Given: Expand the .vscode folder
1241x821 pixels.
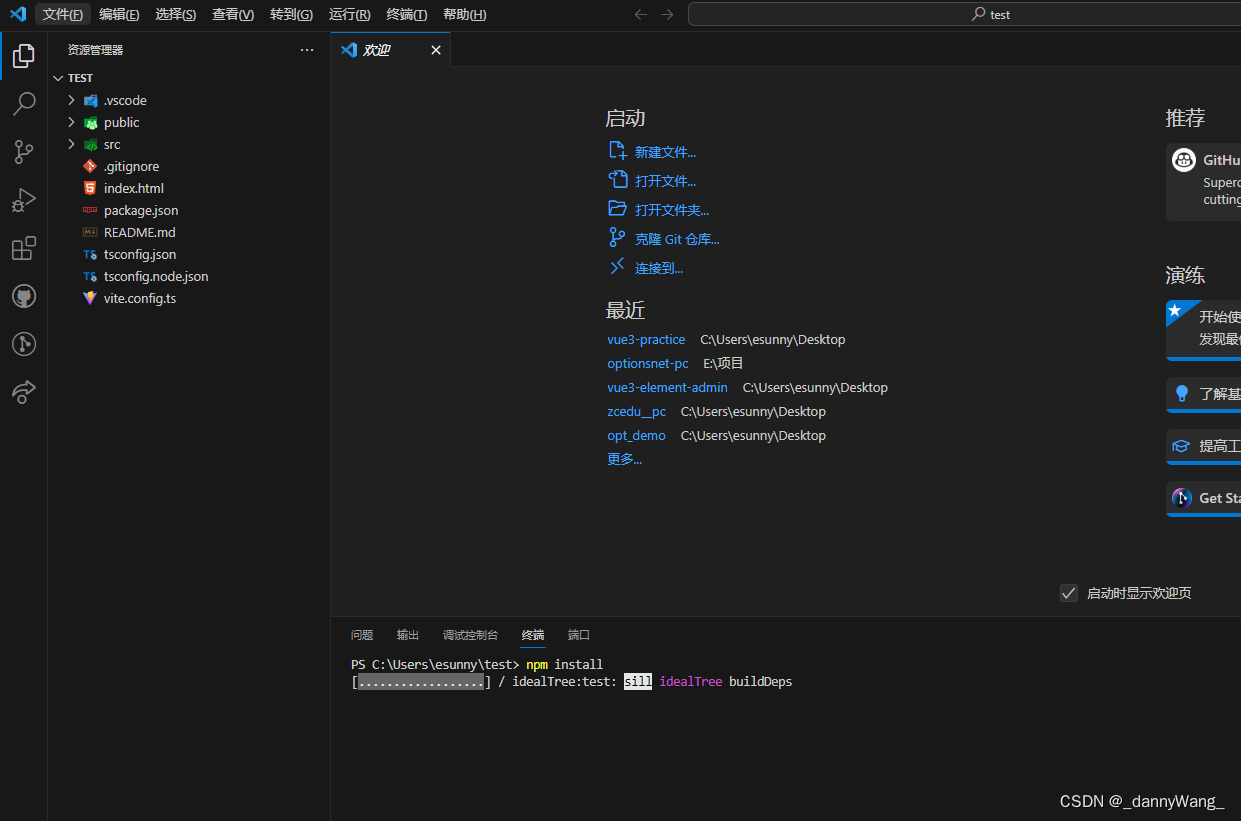Looking at the screenshot, I should click(x=71, y=100).
